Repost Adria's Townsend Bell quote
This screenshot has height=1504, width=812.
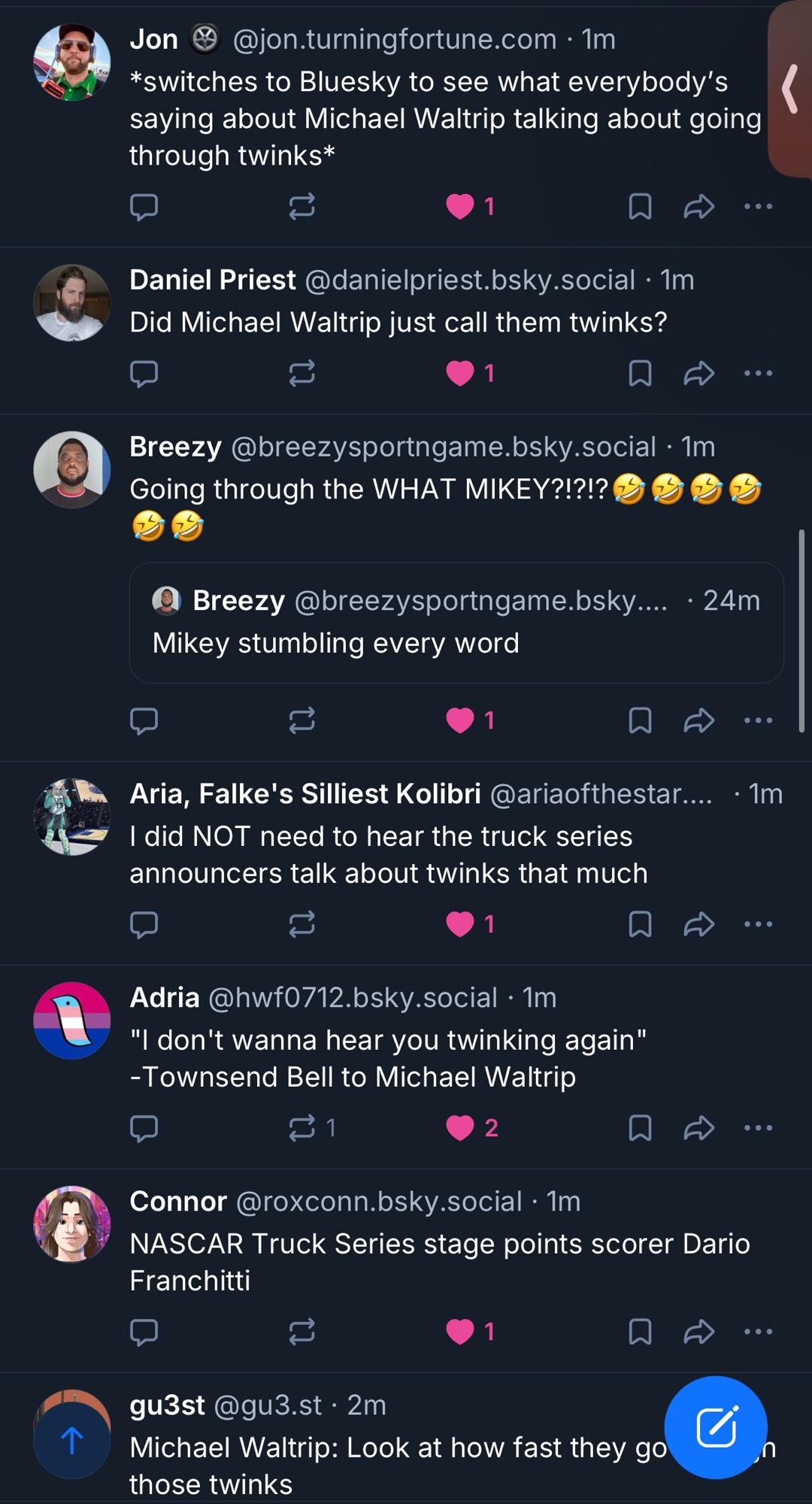pos(302,1128)
